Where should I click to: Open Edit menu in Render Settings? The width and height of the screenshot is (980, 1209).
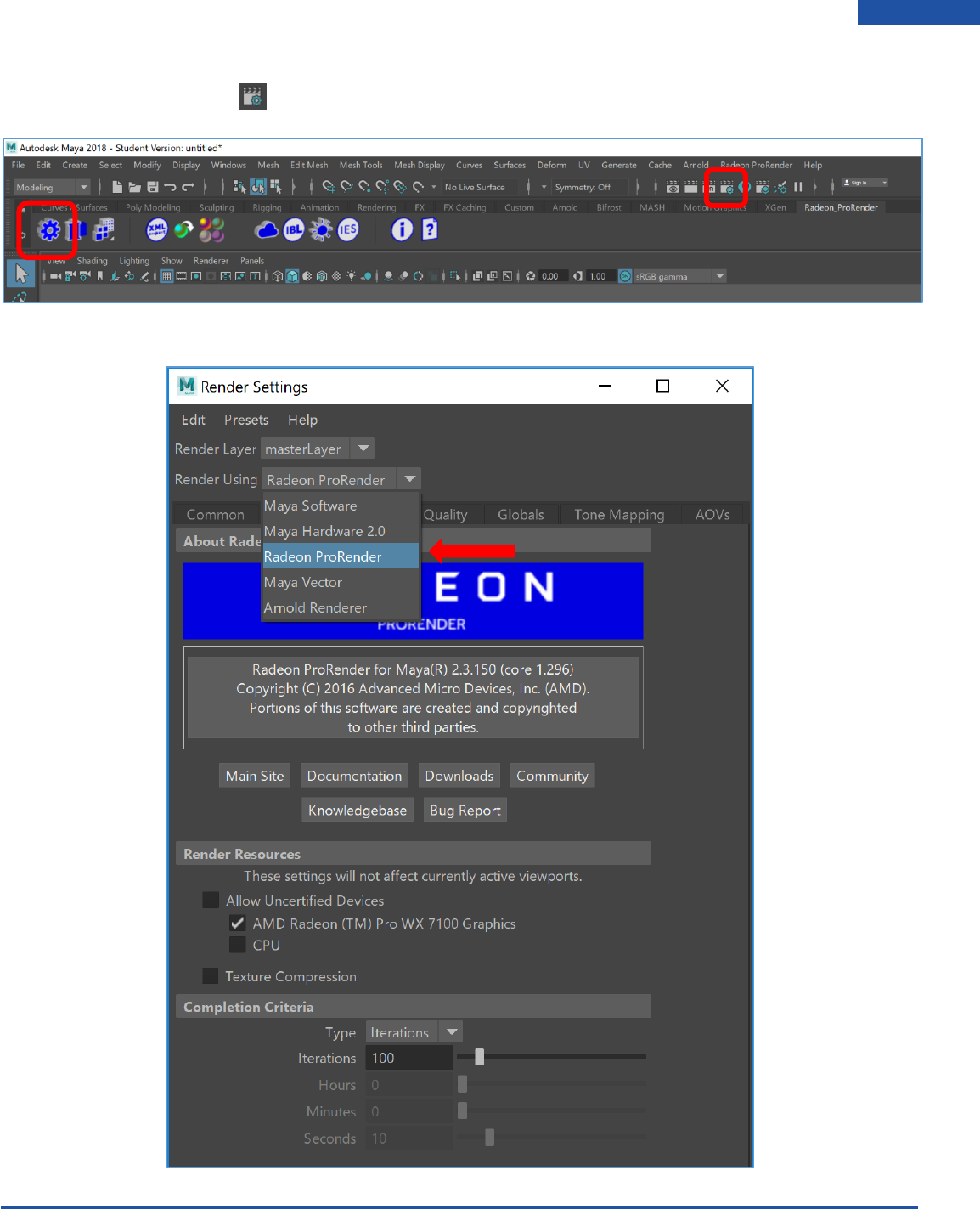[x=193, y=420]
